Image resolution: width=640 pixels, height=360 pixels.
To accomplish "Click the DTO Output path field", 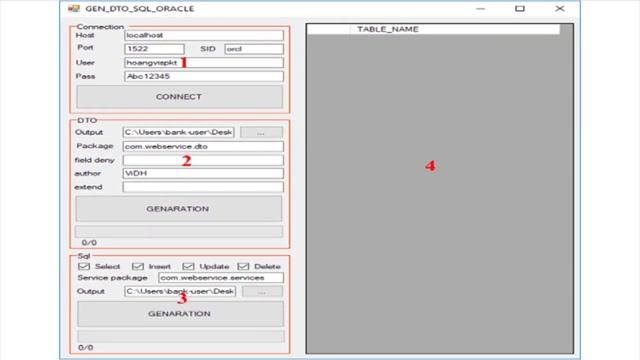I will click(178, 132).
